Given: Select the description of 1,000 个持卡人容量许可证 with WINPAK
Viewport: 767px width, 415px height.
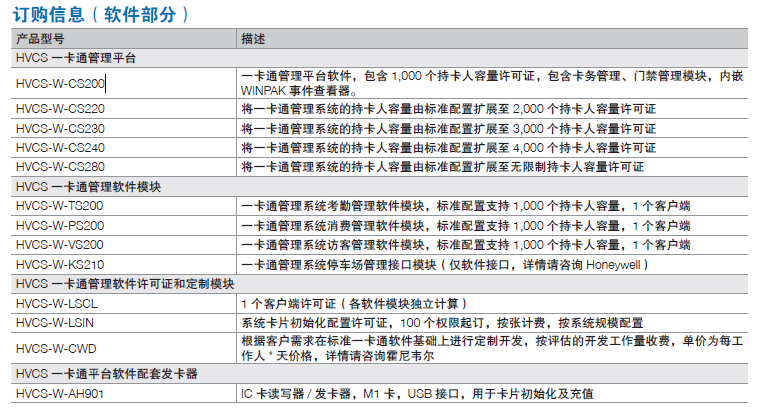Looking at the screenshot, I should coord(492,83).
